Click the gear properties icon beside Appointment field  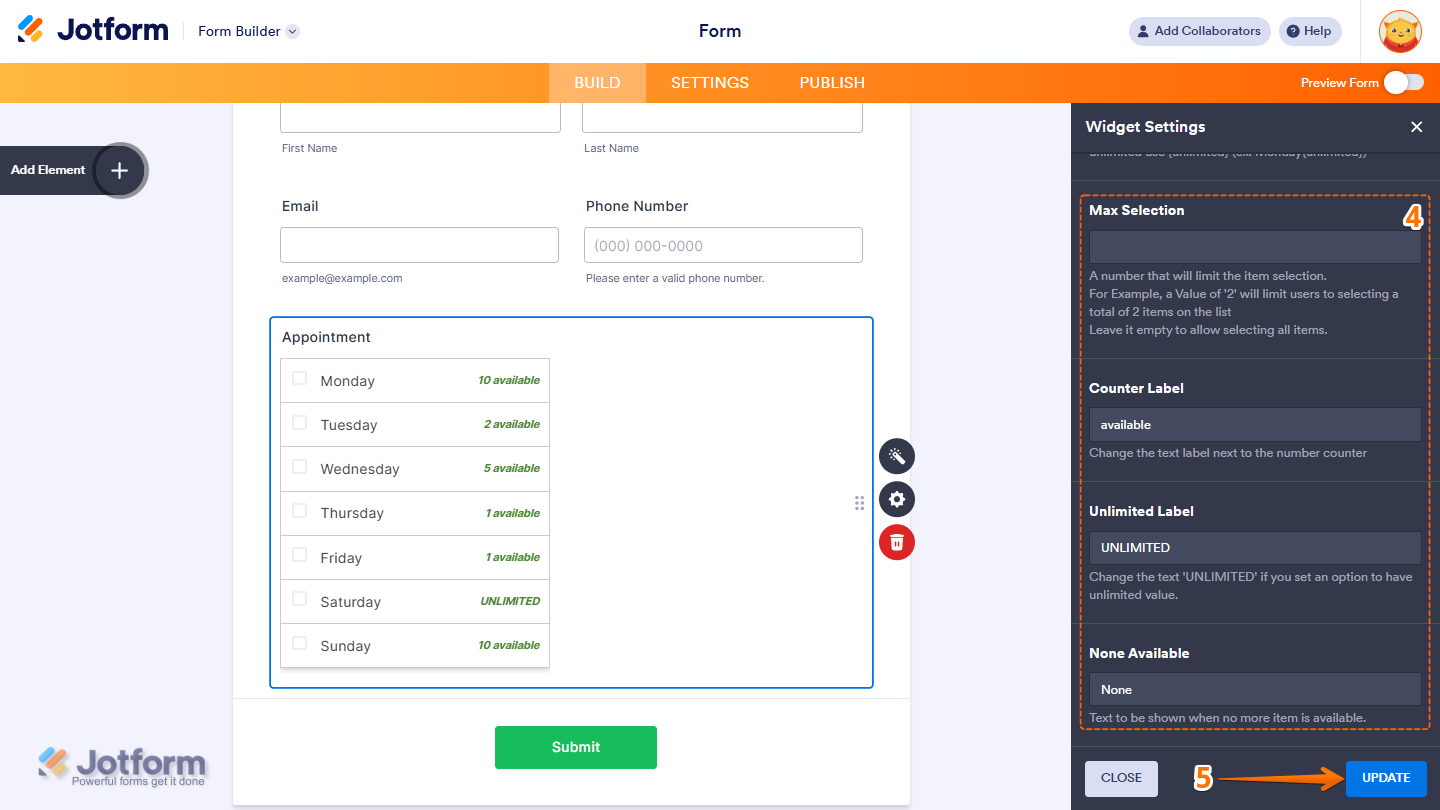[x=896, y=499]
